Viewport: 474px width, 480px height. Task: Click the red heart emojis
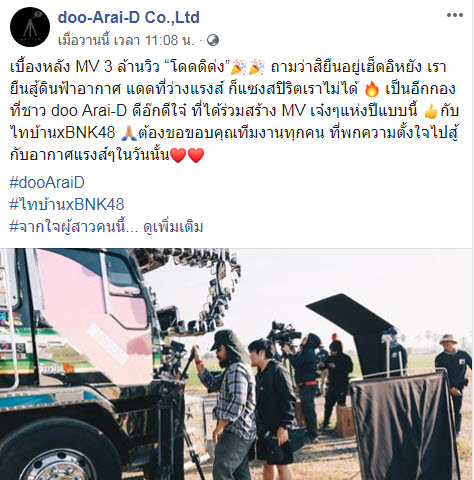pos(187,155)
